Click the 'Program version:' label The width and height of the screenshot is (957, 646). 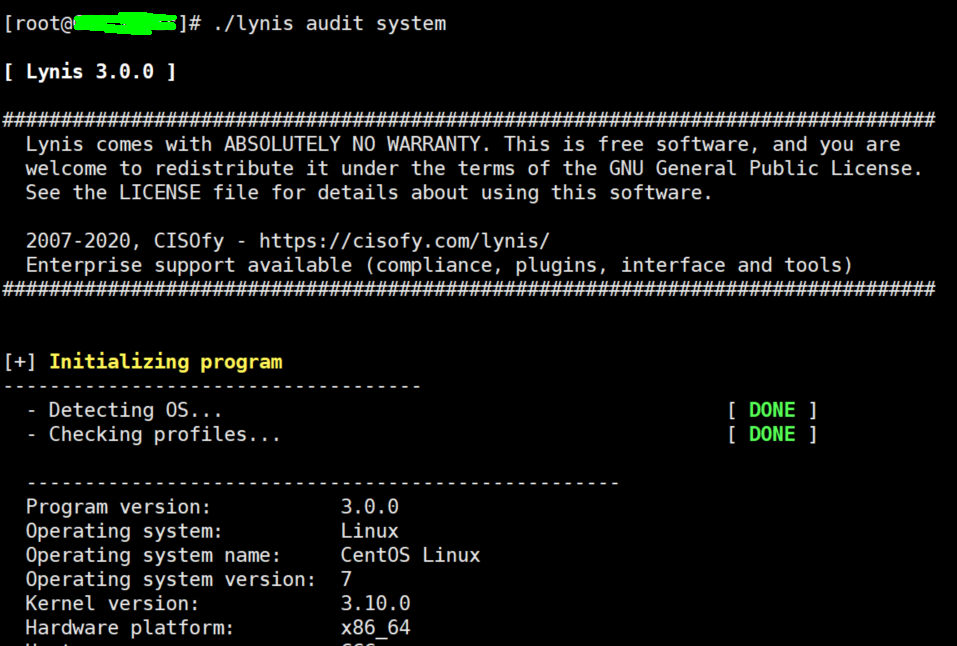118,507
